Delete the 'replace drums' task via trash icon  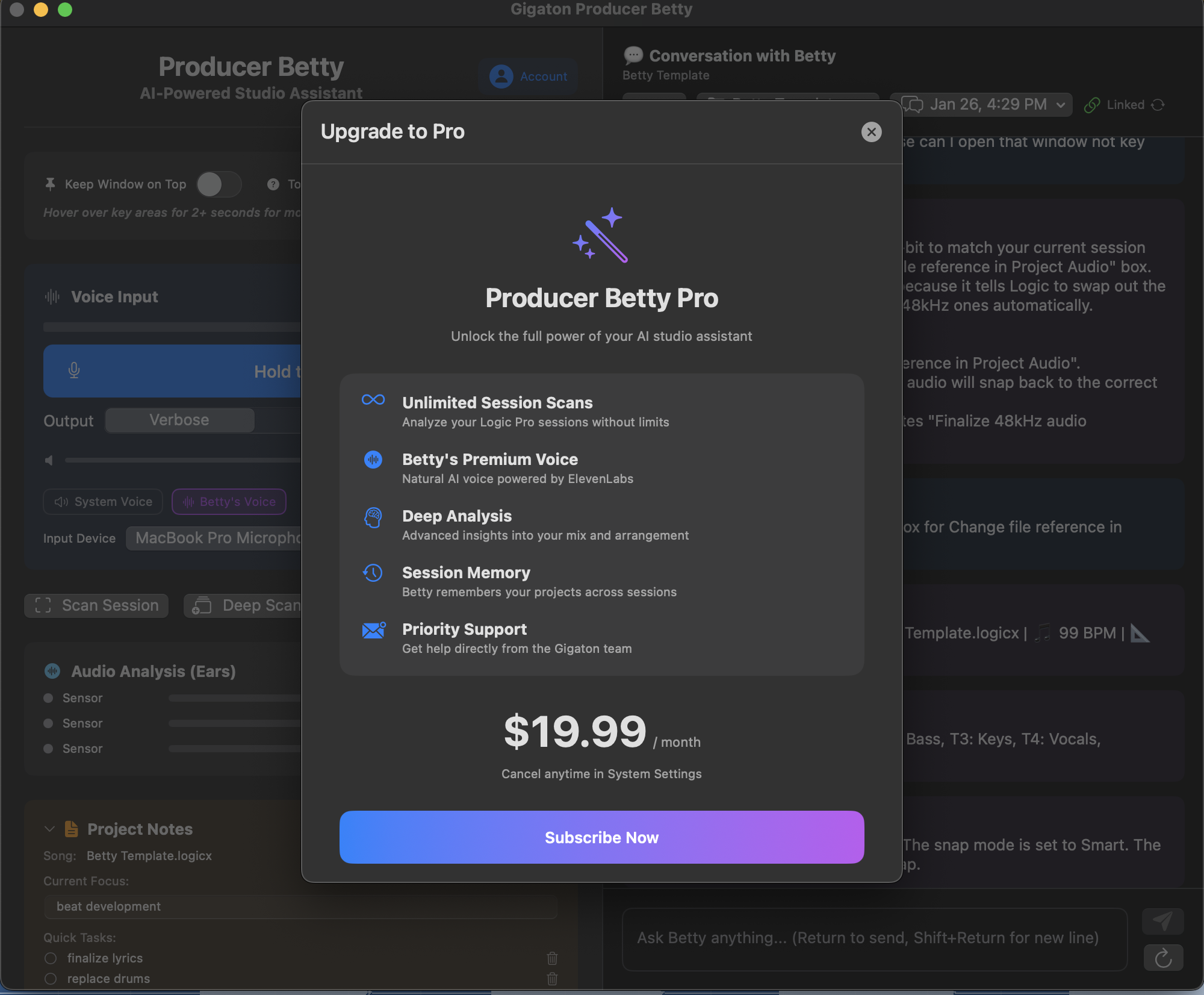pyautogui.click(x=552, y=979)
